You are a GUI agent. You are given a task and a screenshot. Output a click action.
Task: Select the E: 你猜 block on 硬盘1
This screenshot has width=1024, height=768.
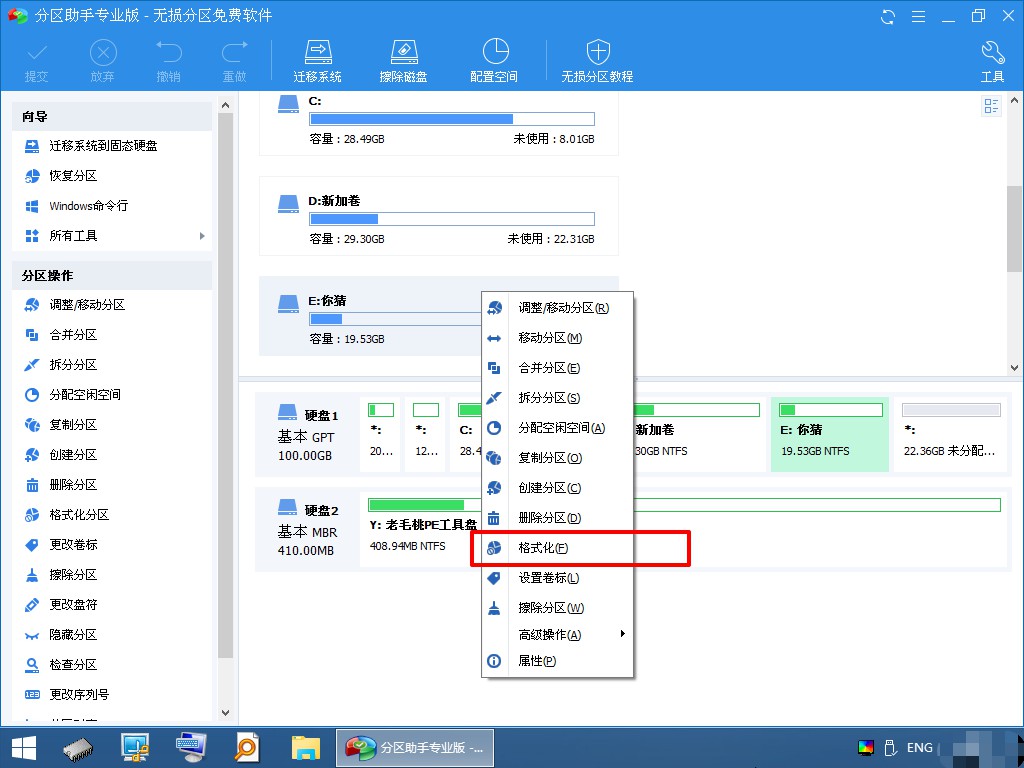pyautogui.click(x=830, y=434)
